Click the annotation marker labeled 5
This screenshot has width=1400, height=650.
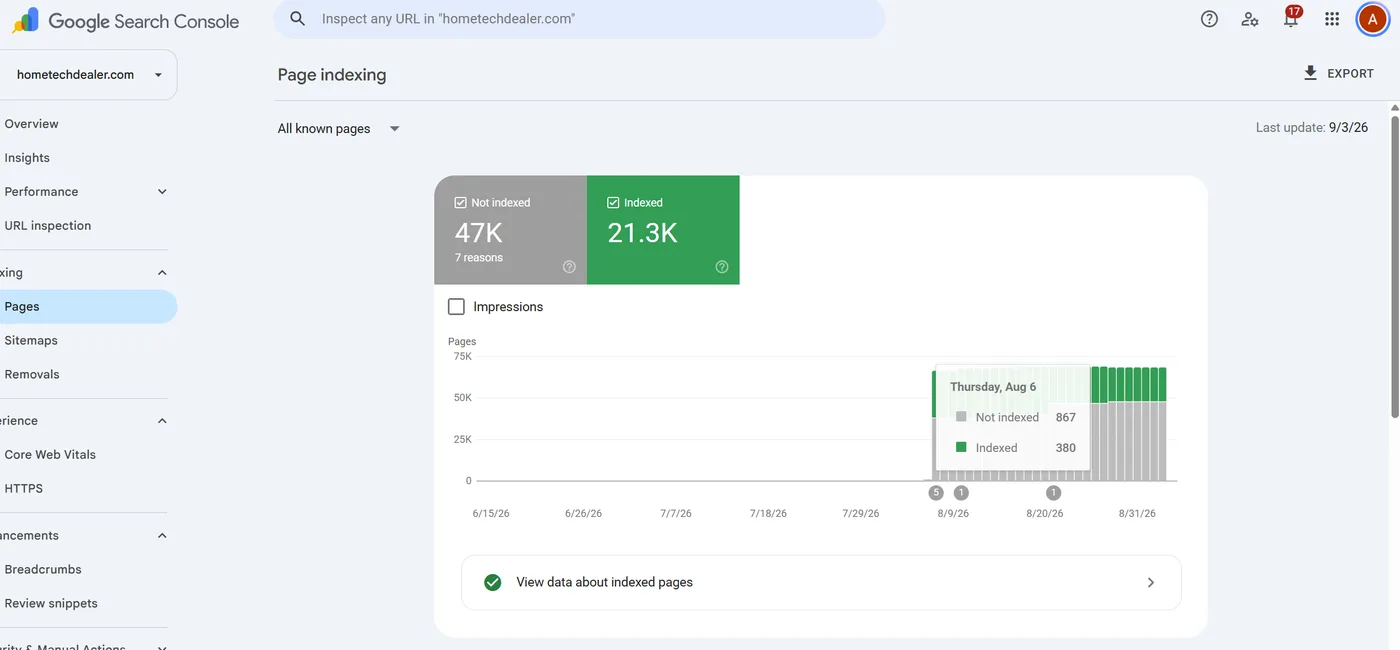(936, 493)
